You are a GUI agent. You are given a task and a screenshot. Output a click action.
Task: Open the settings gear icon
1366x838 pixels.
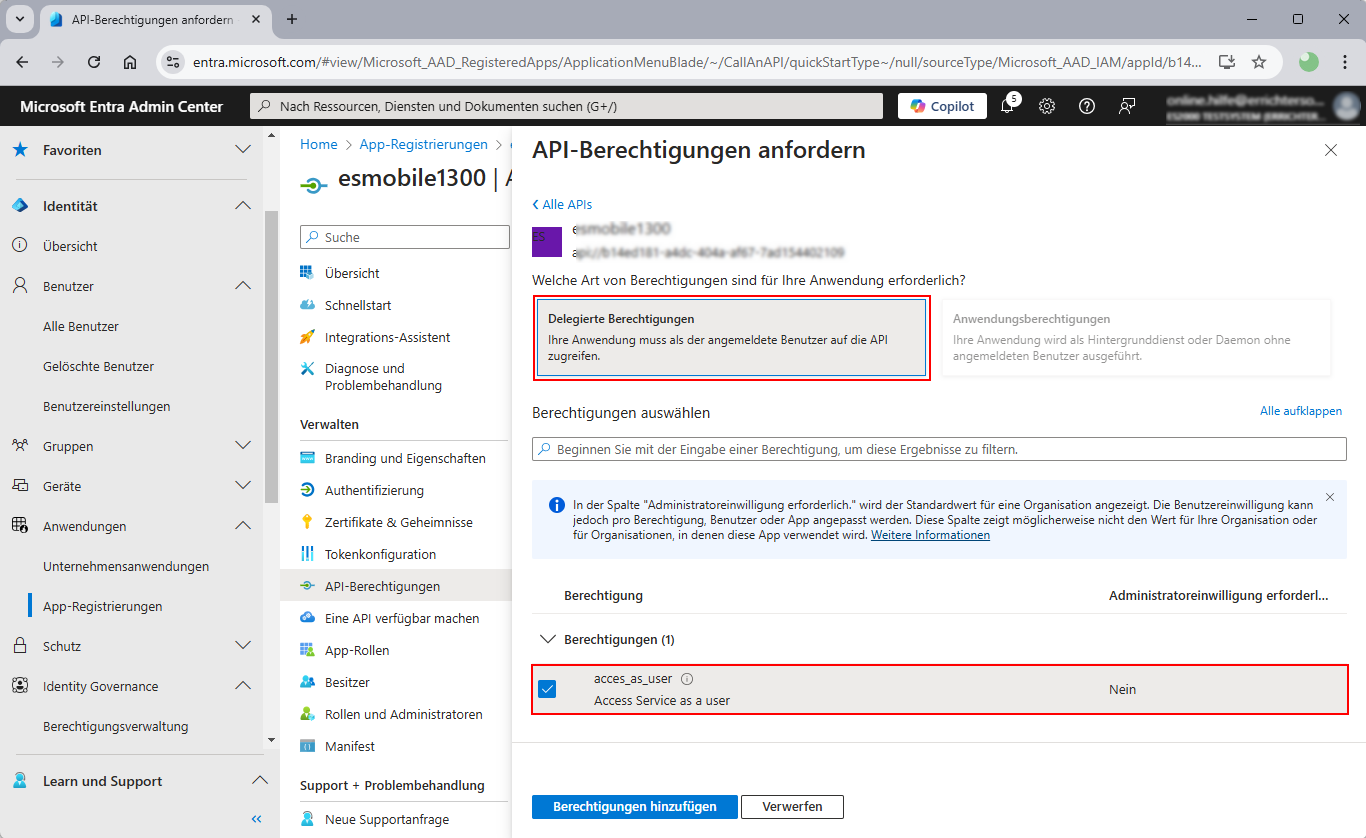click(1047, 106)
